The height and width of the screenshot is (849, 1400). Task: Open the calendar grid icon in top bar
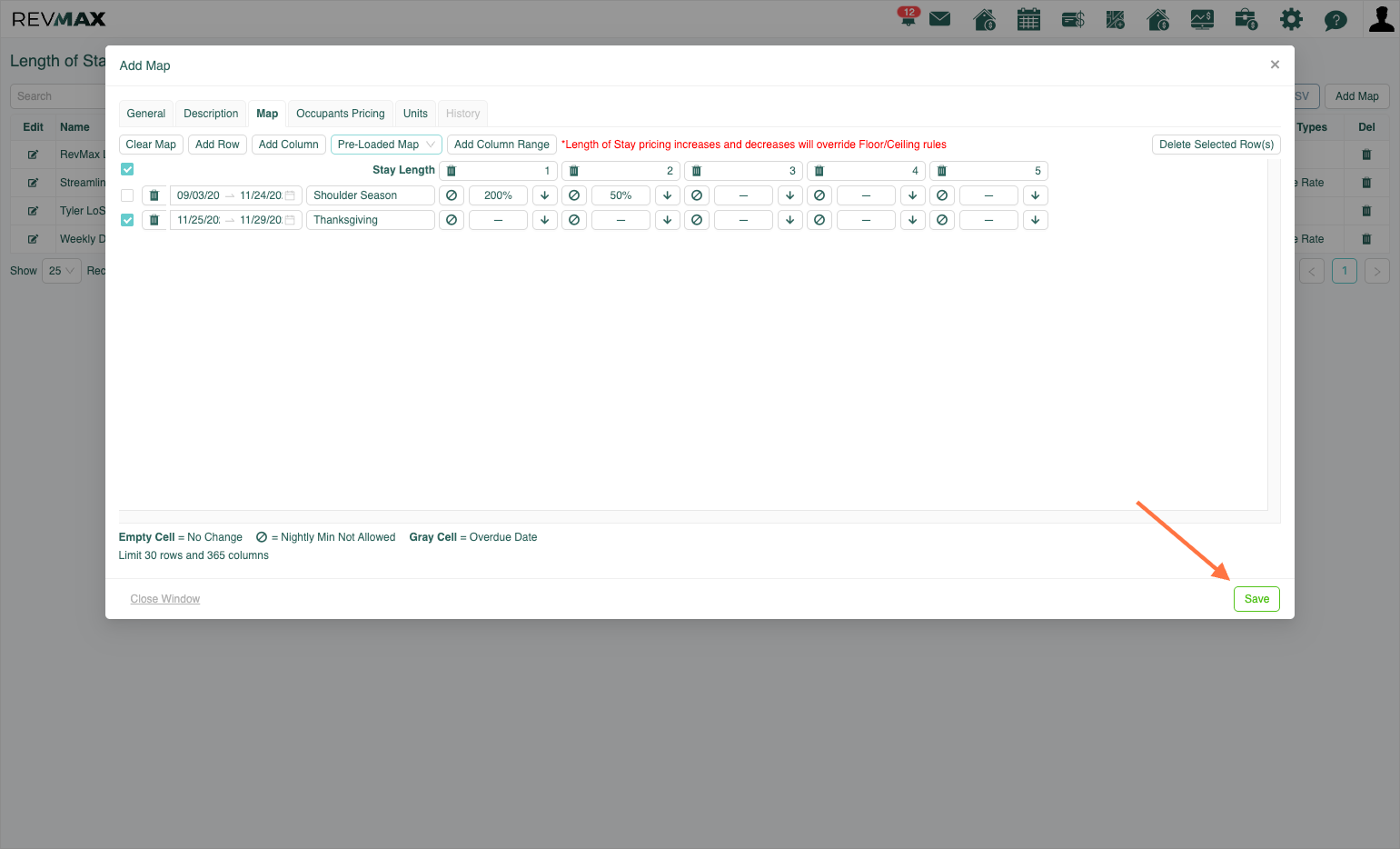pyautogui.click(x=1028, y=19)
